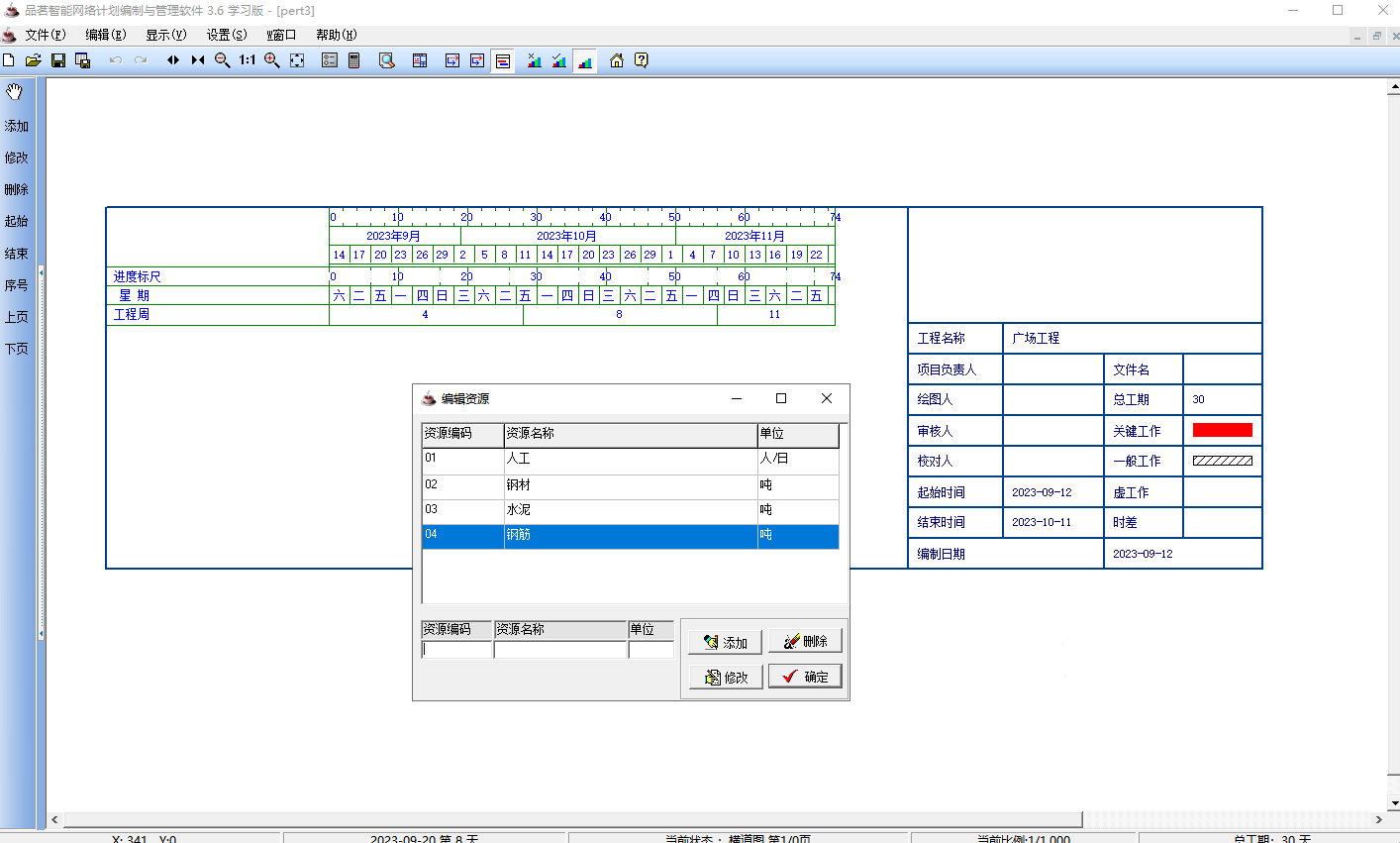Viewport: 1400px width, 843px height.
Task: Click the Home house icon
Action: [617, 60]
